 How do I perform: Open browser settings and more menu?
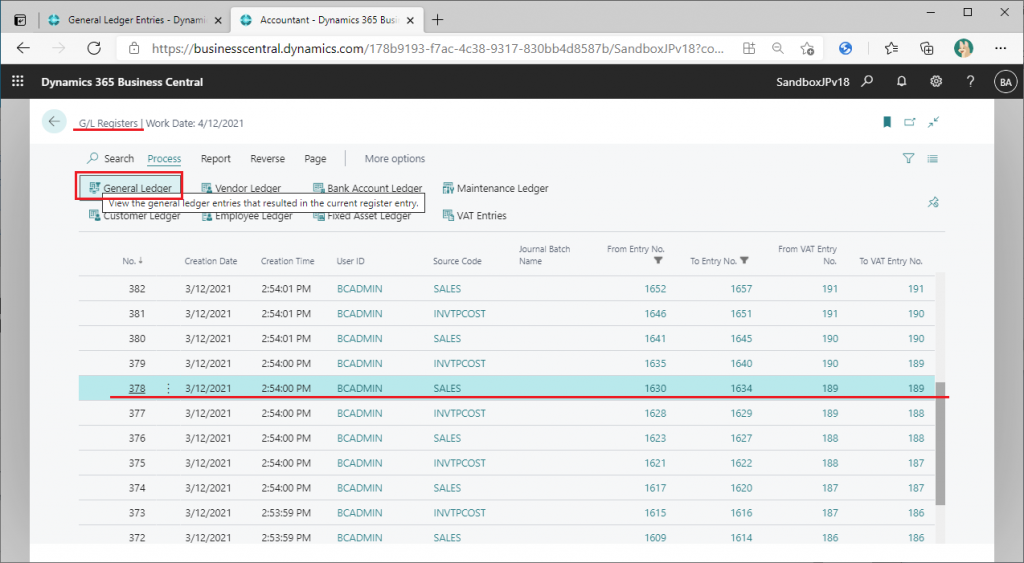click(x=1000, y=48)
